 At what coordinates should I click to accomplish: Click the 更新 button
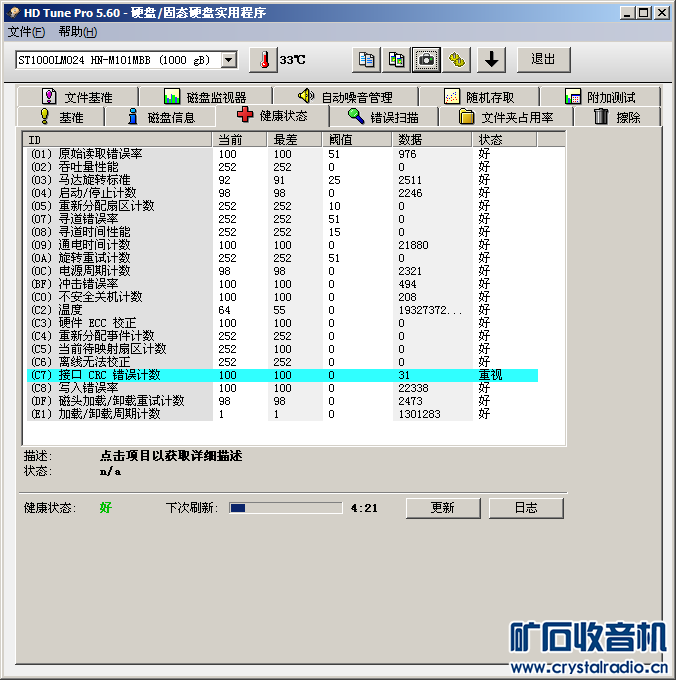(443, 507)
